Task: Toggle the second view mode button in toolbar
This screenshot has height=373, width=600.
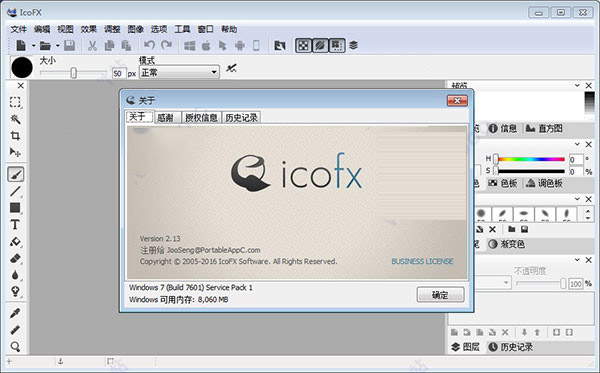Action: 320,46
